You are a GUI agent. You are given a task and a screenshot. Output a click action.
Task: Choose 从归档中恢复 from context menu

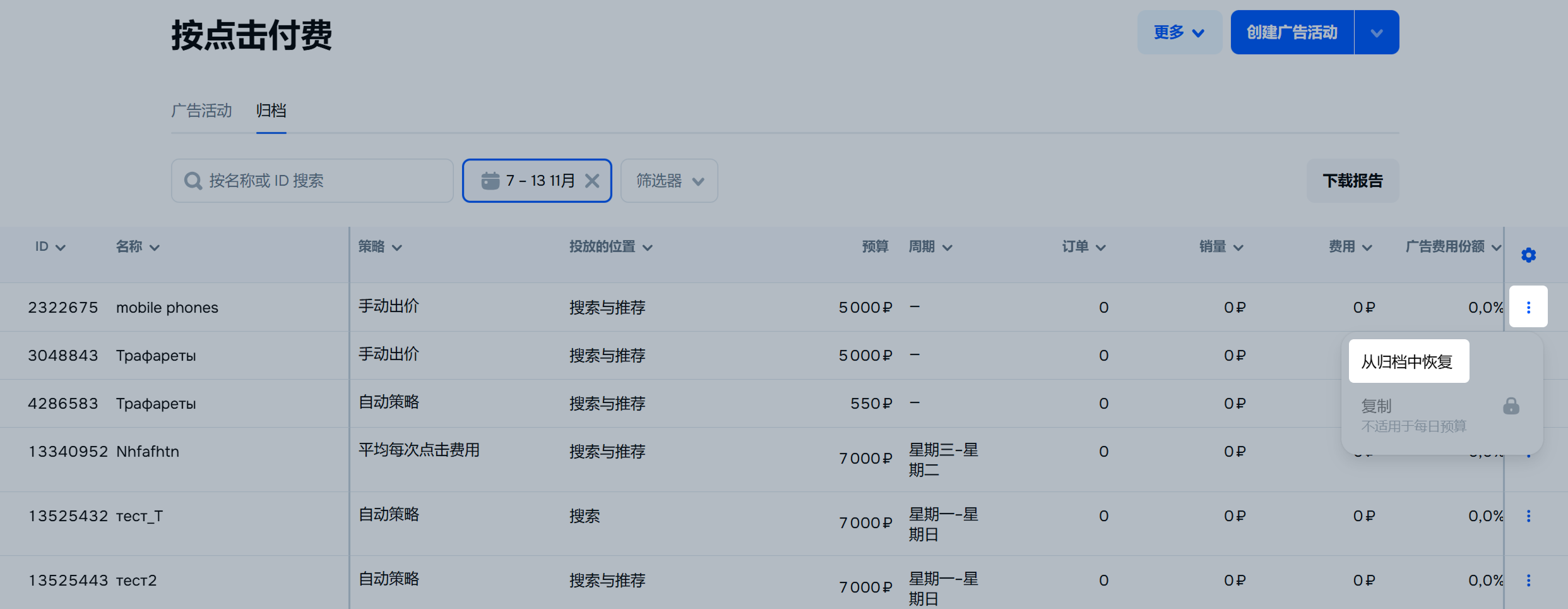point(1408,362)
